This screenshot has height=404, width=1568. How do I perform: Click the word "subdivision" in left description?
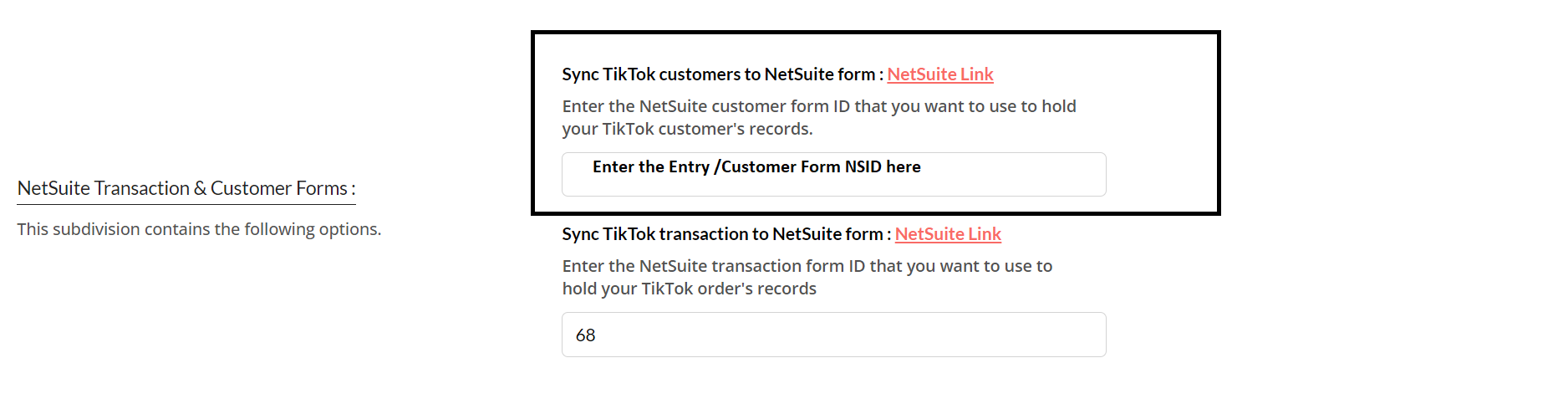[96, 229]
